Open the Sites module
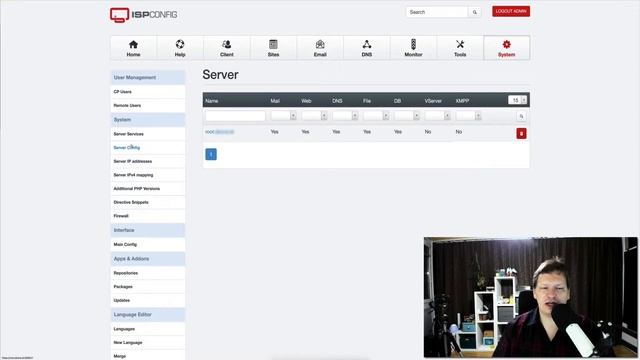Screen dimensions: 640x360 (x=273, y=48)
